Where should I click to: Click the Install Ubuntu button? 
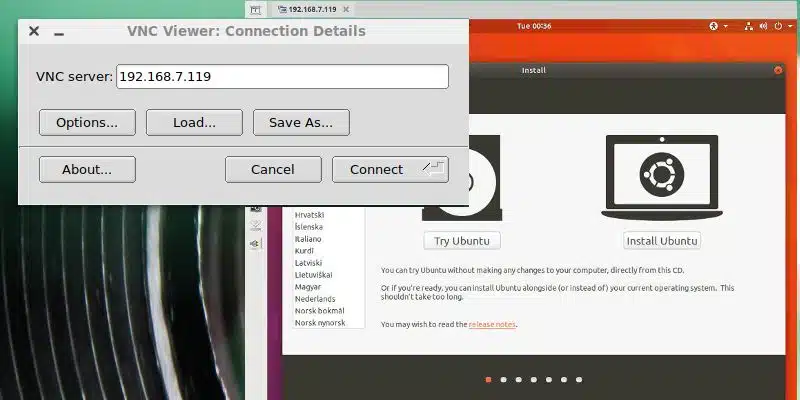(x=662, y=241)
